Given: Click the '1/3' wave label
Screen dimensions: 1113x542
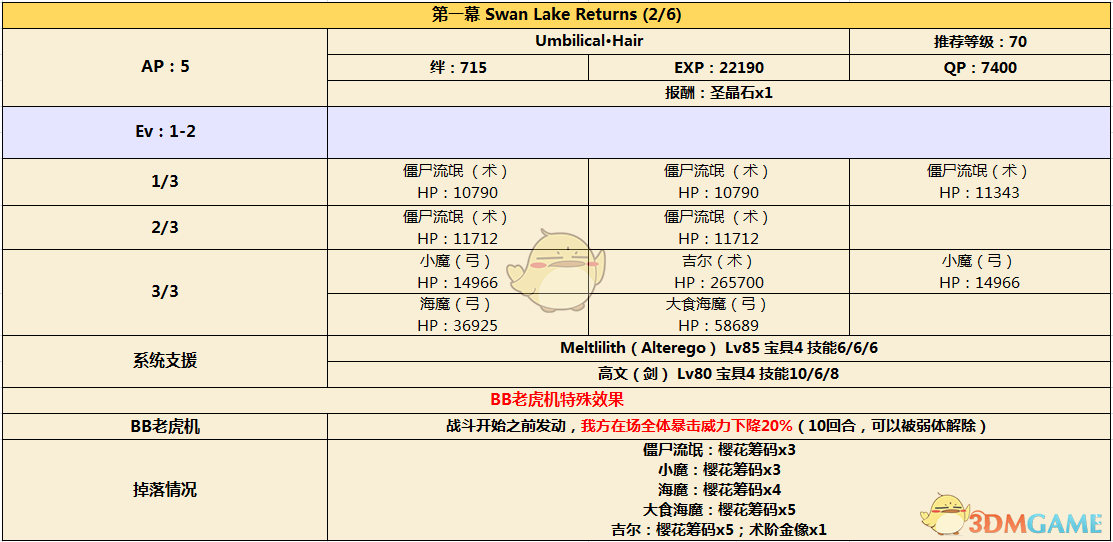Looking at the screenshot, I should pyautogui.click(x=165, y=182).
